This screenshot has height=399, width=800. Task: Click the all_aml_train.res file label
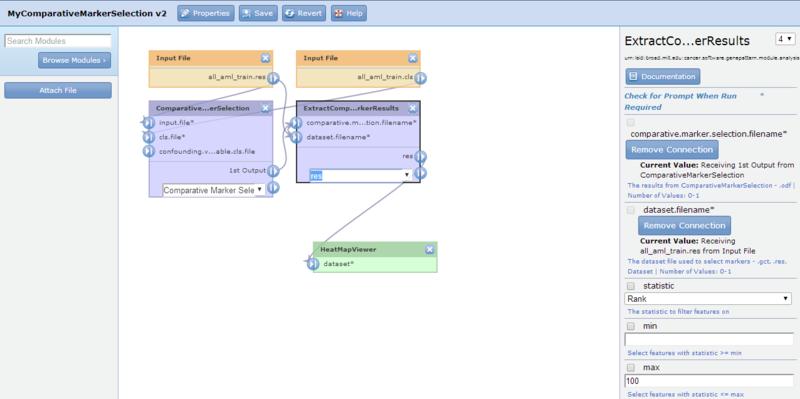(237, 78)
